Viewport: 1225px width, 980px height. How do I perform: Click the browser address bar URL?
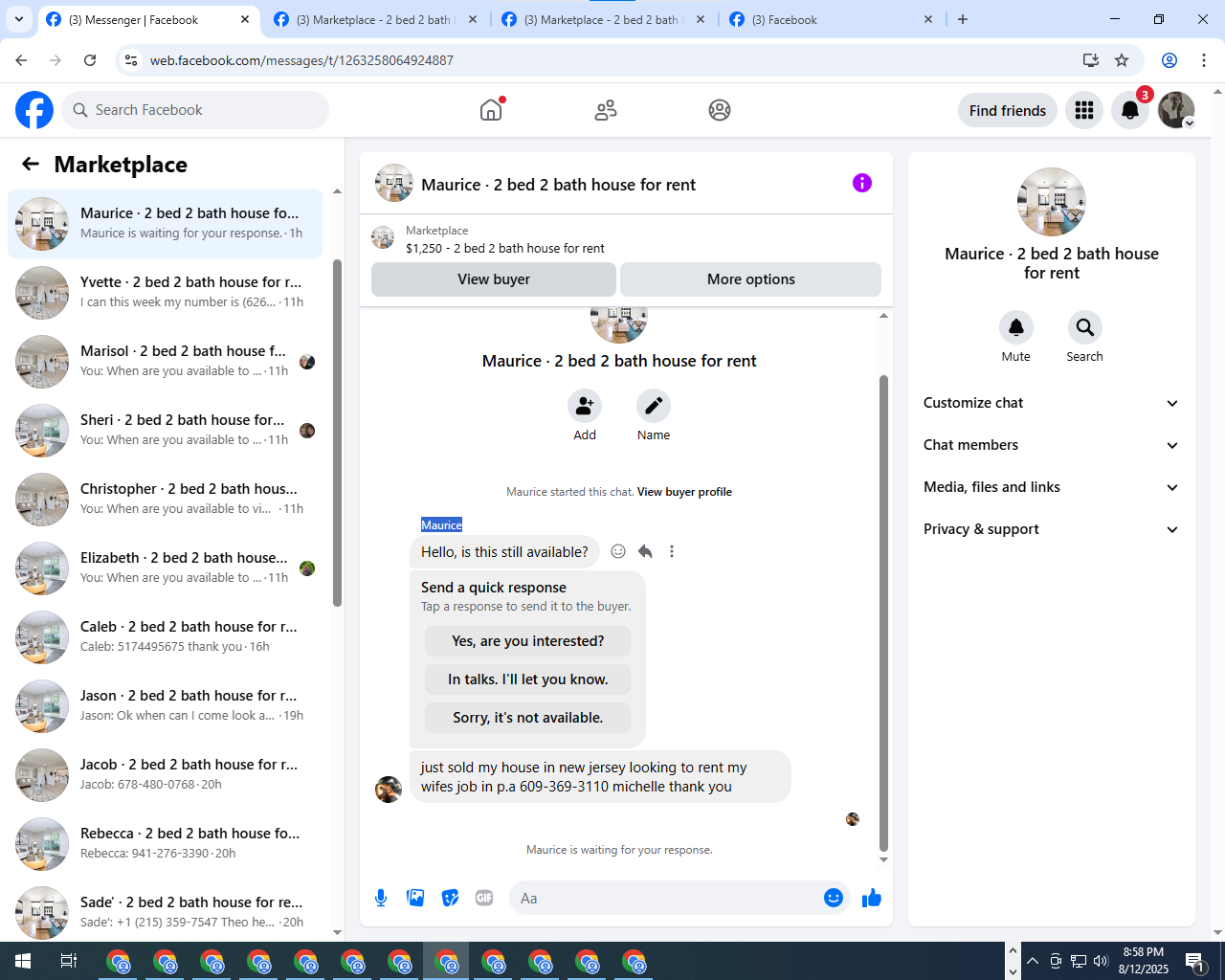[x=301, y=60]
